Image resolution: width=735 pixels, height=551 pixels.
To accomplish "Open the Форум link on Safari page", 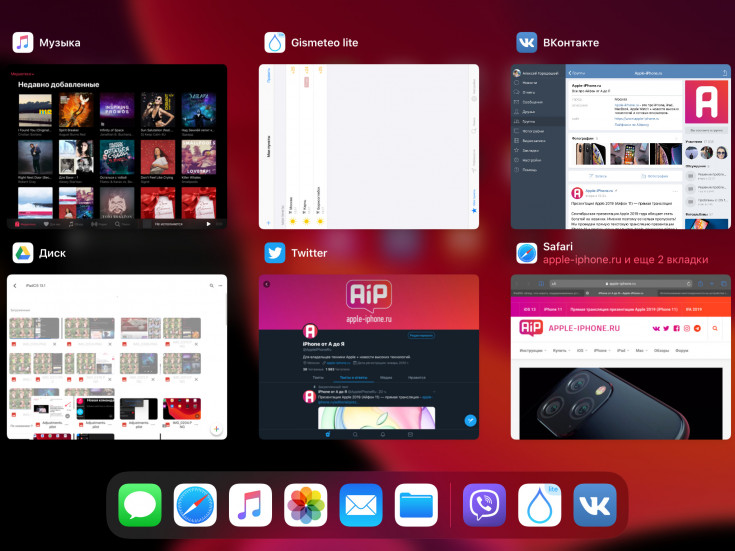I will tap(682, 351).
